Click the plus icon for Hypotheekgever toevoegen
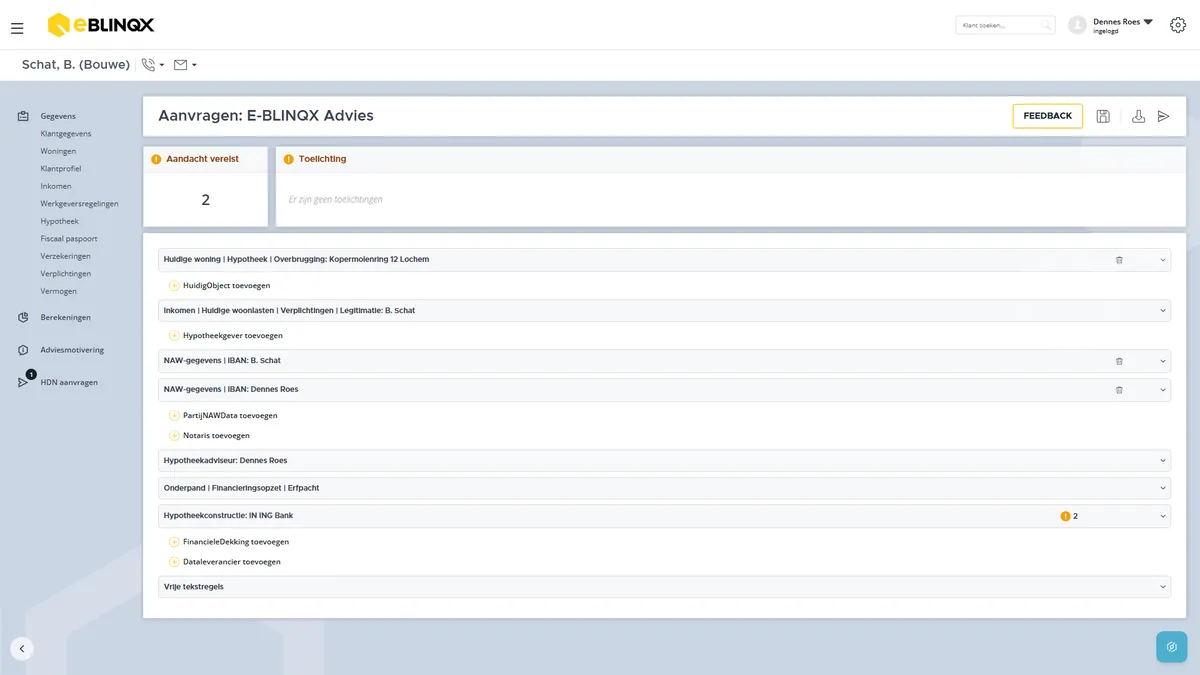This screenshot has height=675, width=1200. (174, 336)
